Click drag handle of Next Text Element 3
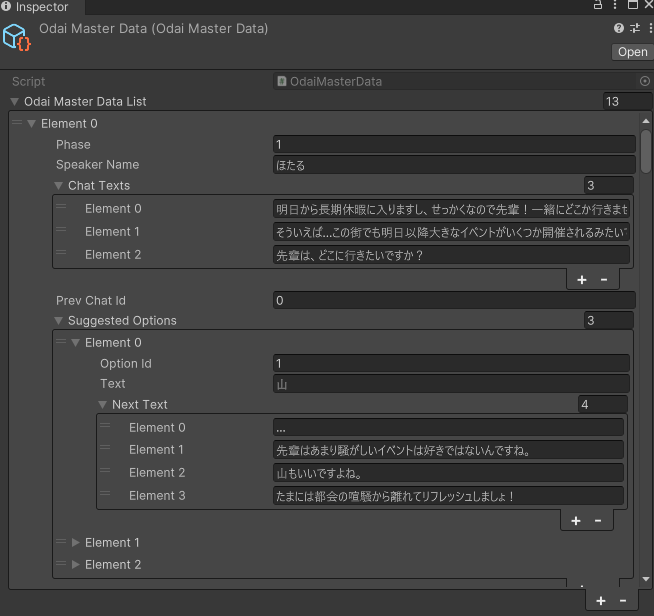The height and width of the screenshot is (616, 654). [x=105, y=493]
